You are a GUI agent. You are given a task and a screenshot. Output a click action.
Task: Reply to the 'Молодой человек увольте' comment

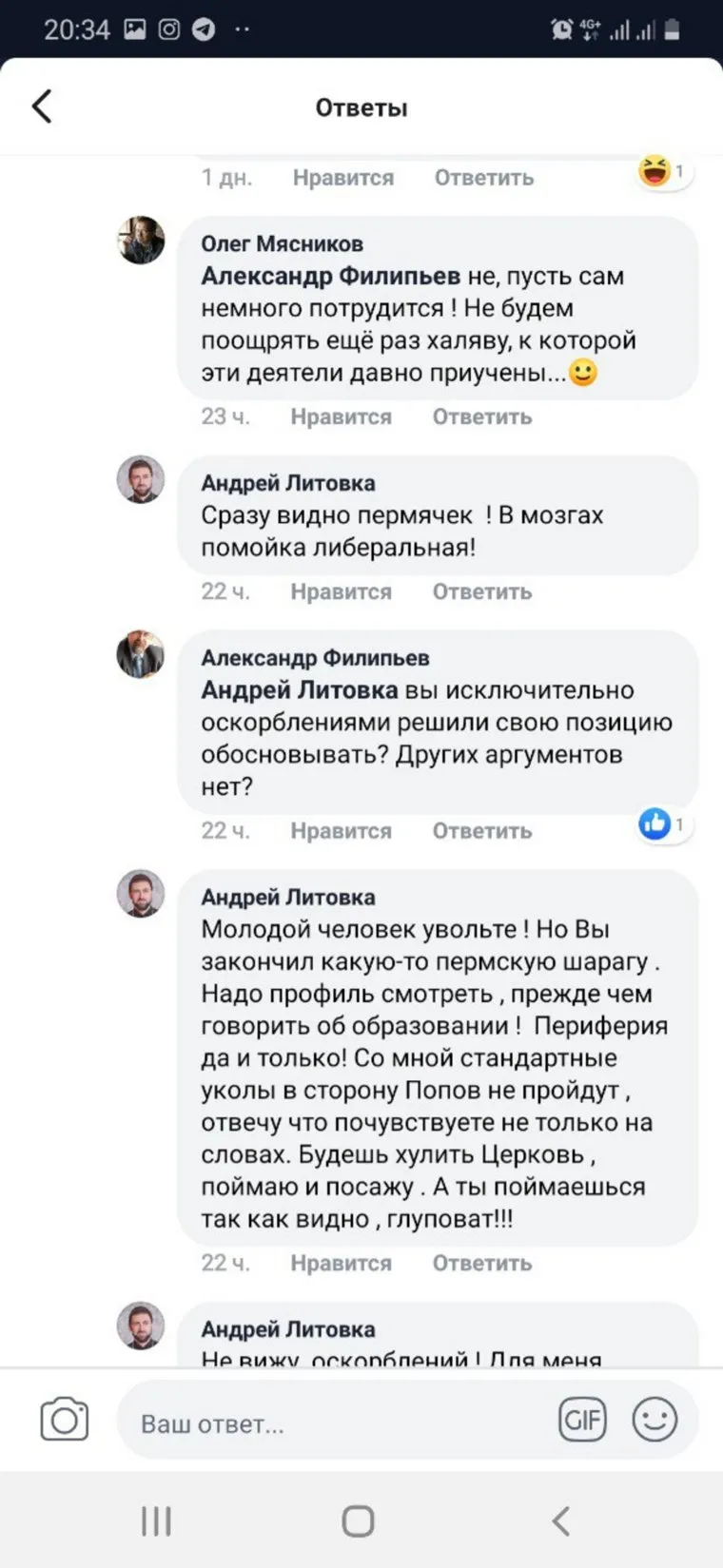481,1263
